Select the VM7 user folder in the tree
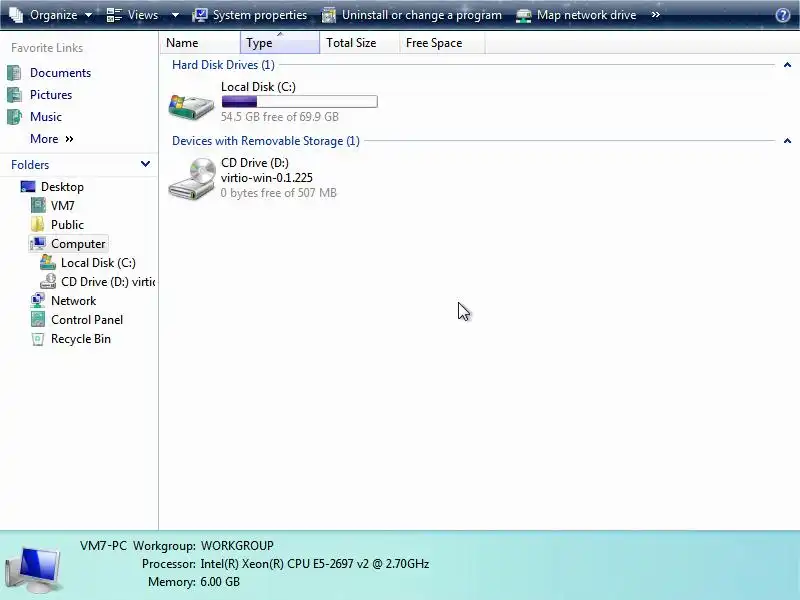Viewport: 800px width, 600px height. click(x=63, y=206)
